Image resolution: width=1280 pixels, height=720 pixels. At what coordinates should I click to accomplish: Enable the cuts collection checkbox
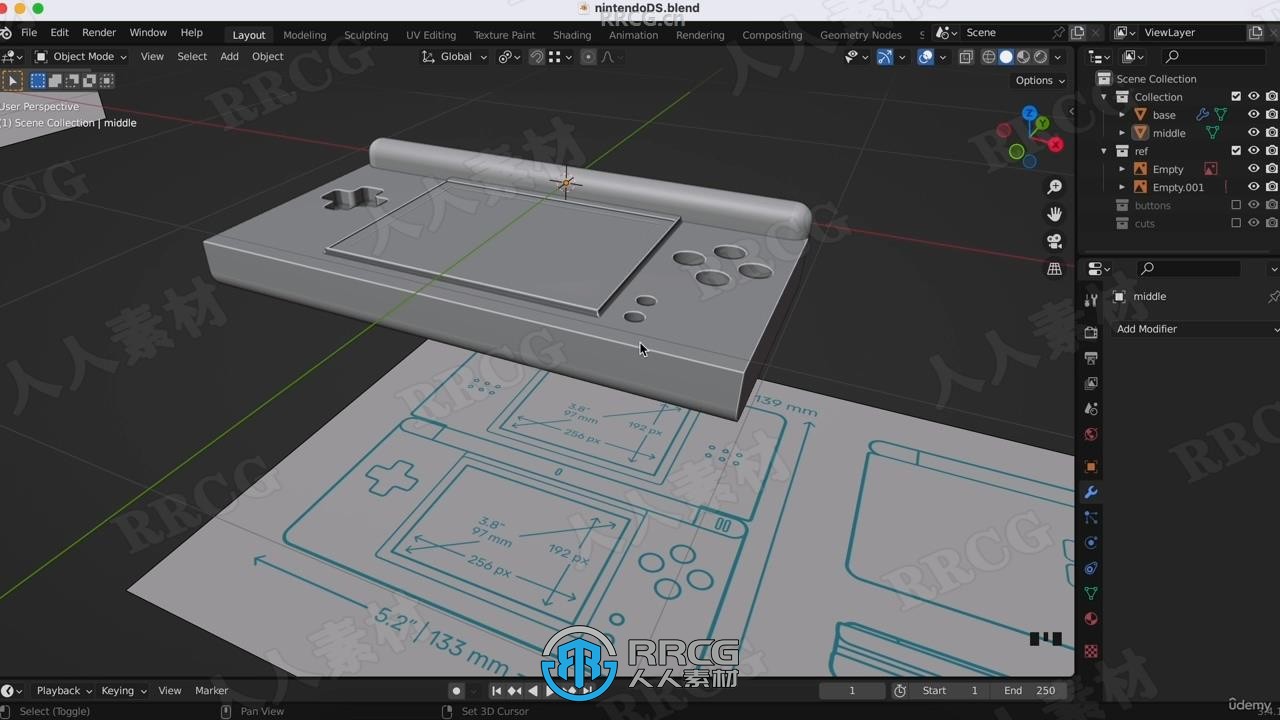[x=1236, y=223]
